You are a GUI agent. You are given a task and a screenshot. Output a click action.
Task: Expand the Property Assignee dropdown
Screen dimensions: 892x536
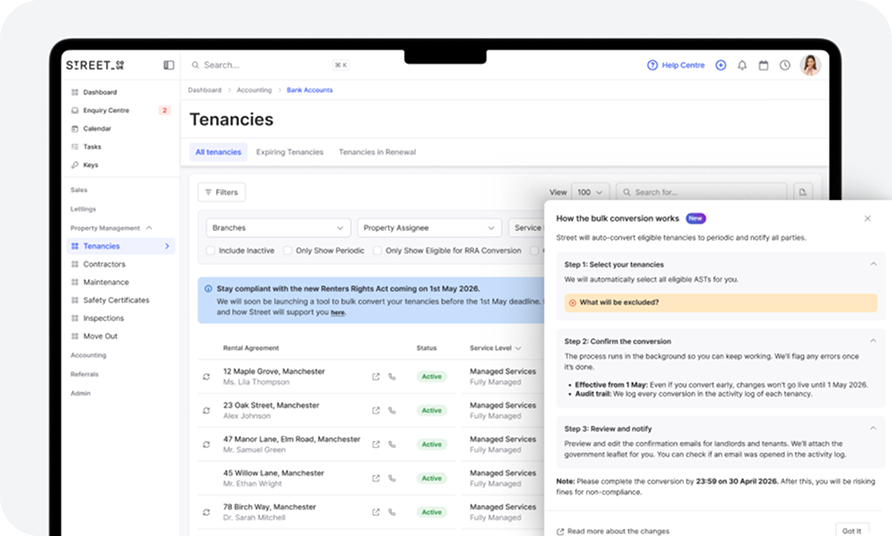tap(428, 228)
